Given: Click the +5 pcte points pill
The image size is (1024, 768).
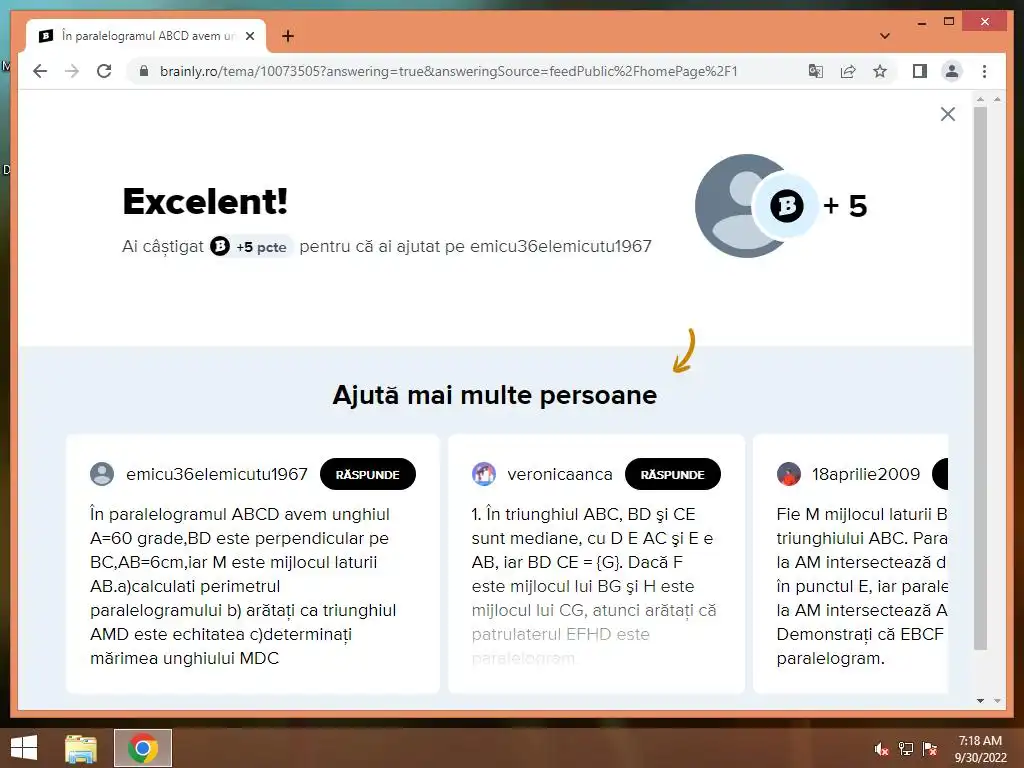Looking at the screenshot, I should pyautogui.click(x=251, y=247).
